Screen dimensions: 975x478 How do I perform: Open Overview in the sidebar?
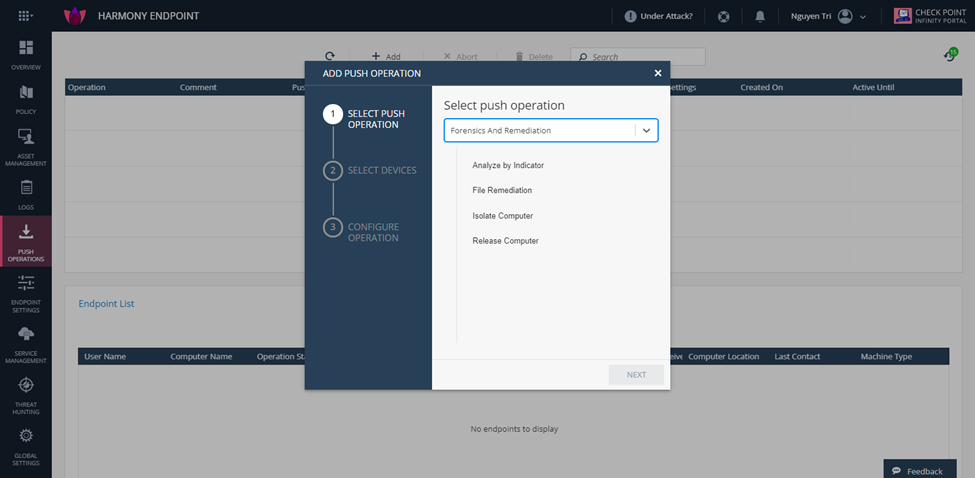point(25,55)
